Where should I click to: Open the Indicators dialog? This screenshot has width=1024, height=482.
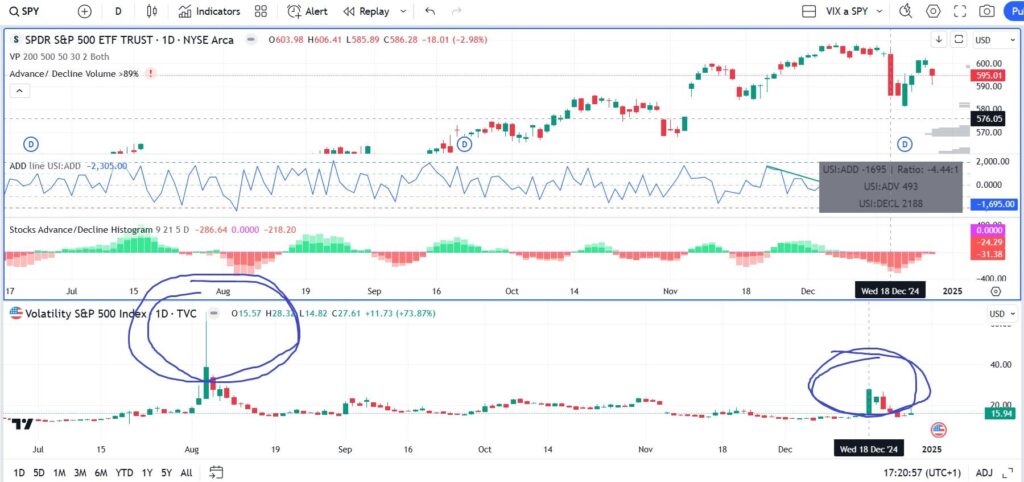click(209, 11)
